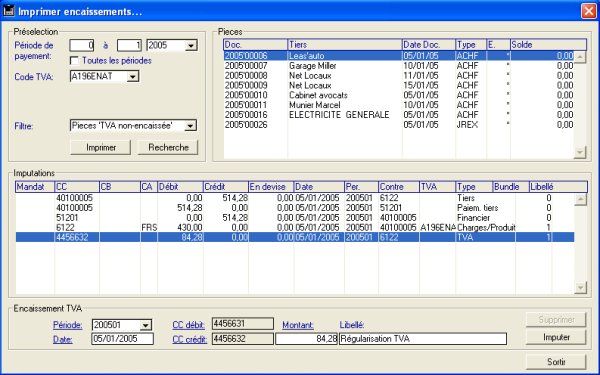Click the Débit column header
This screenshot has height=375, width=600.
[x=180, y=187]
